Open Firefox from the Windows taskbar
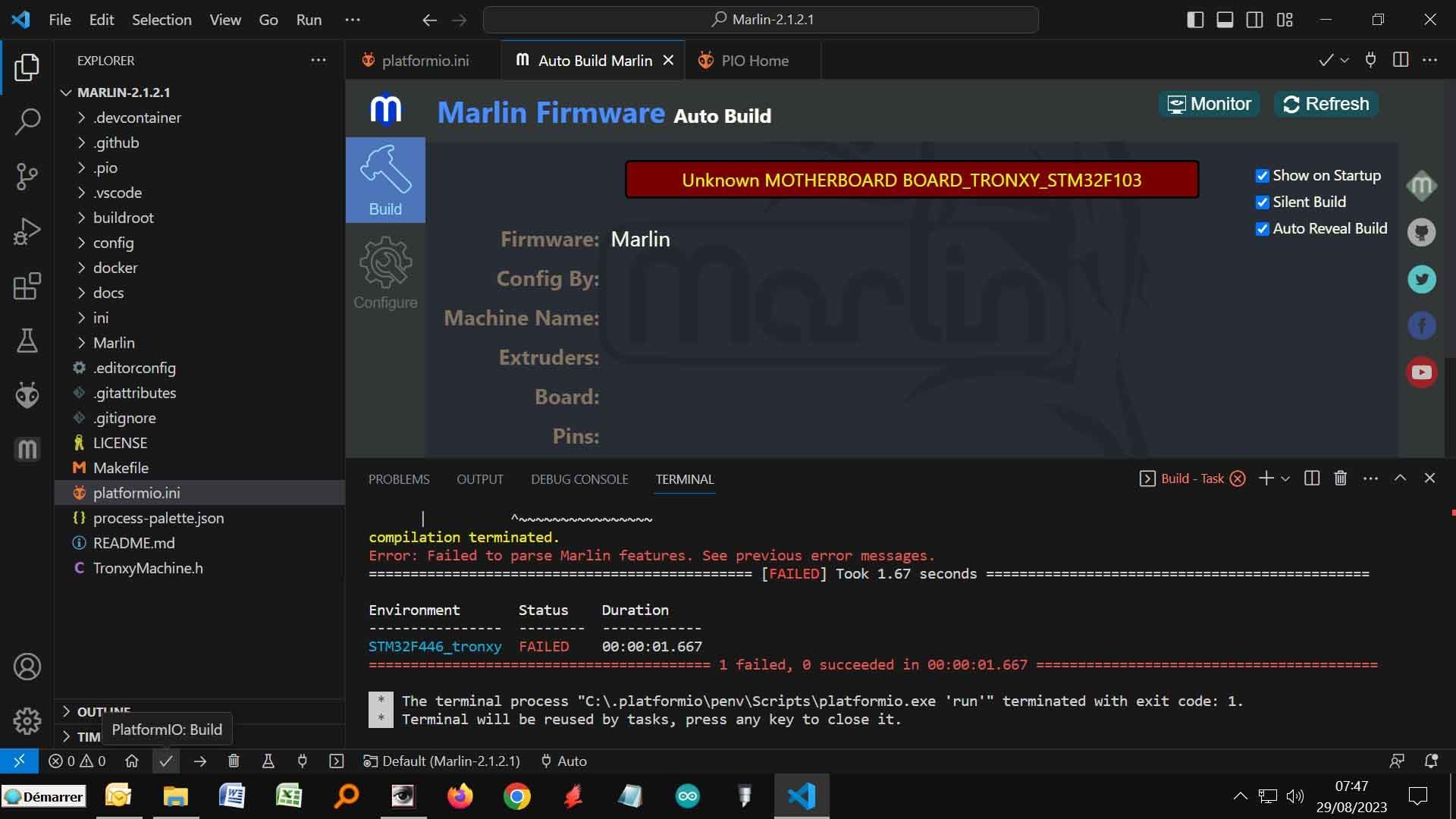The width and height of the screenshot is (1456, 819). (460, 796)
